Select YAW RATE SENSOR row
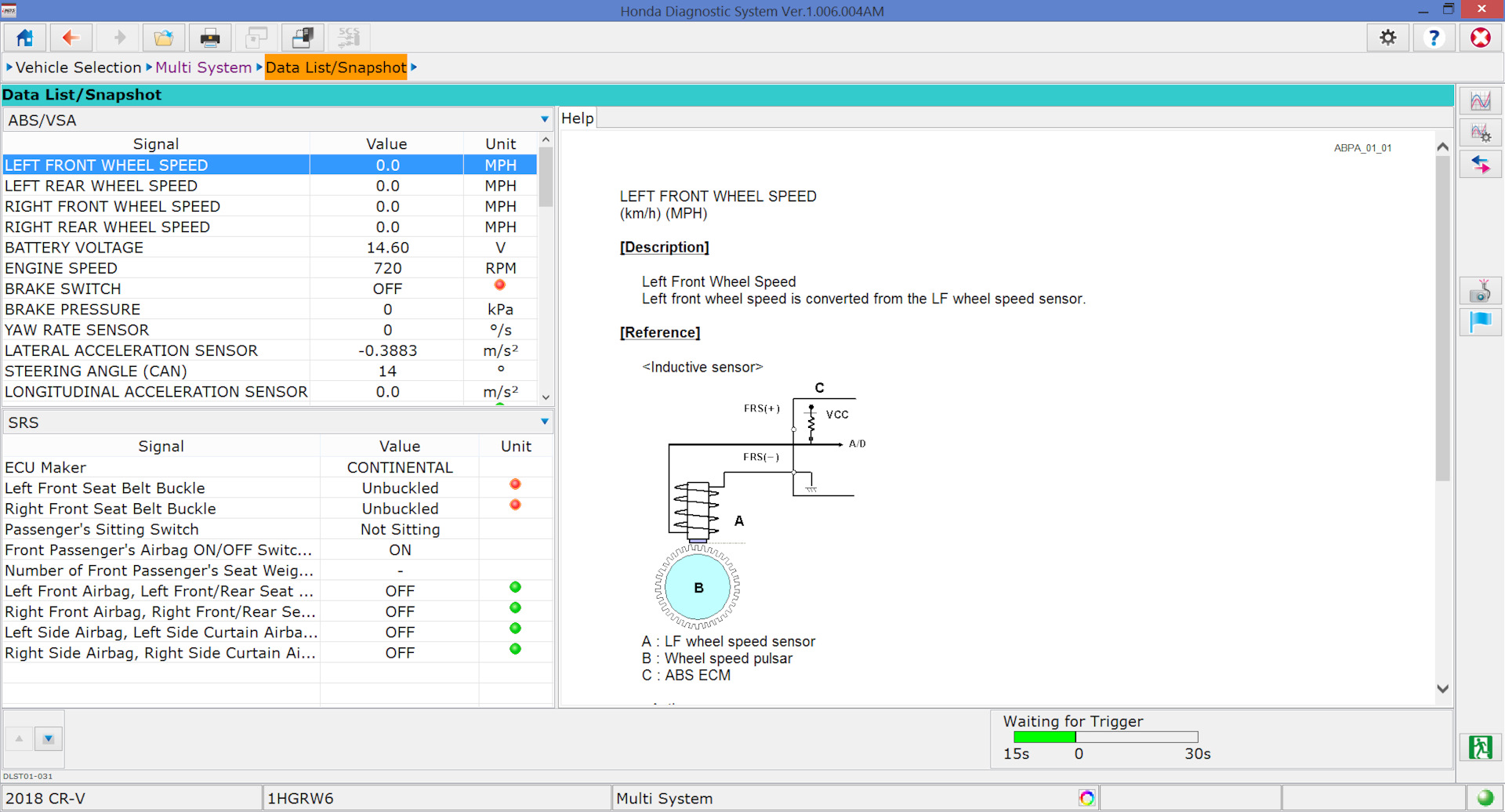 (270, 330)
